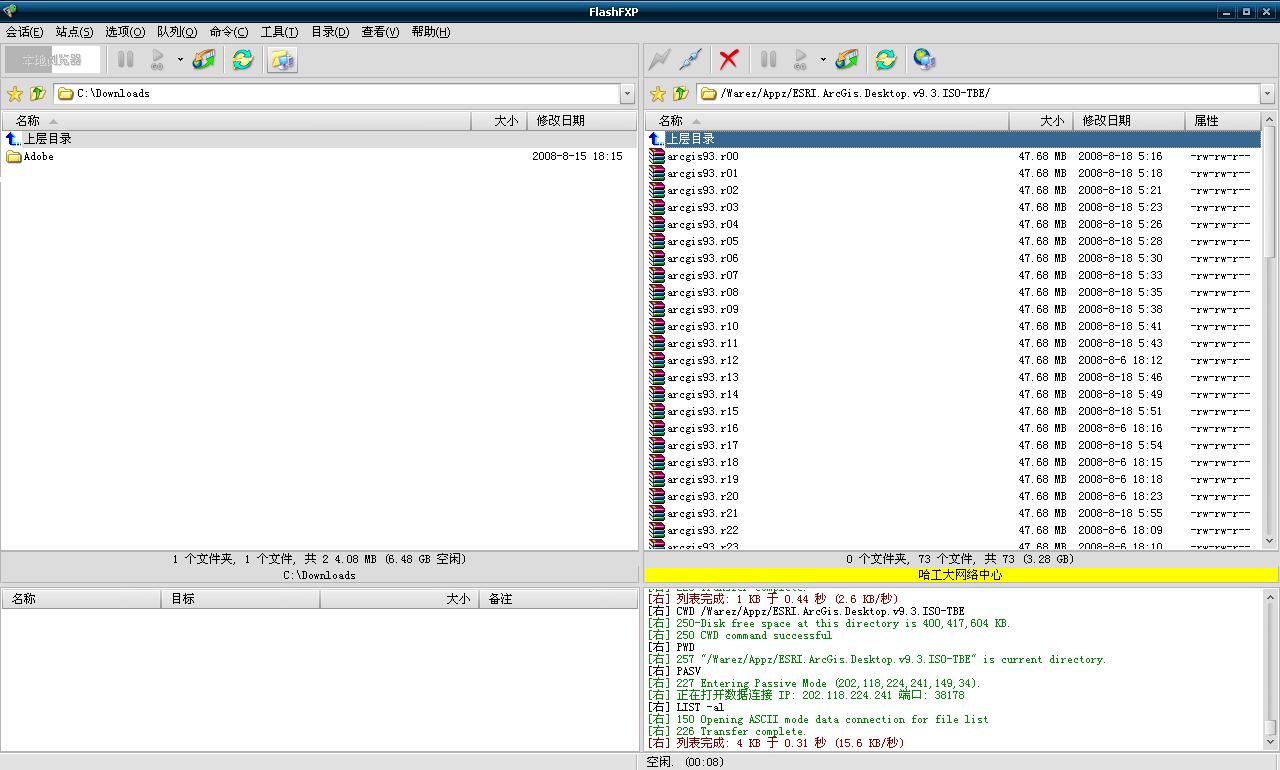The image size is (1280, 770).
Task: Click the disconnect plug icon
Action: tap(690, 60)
